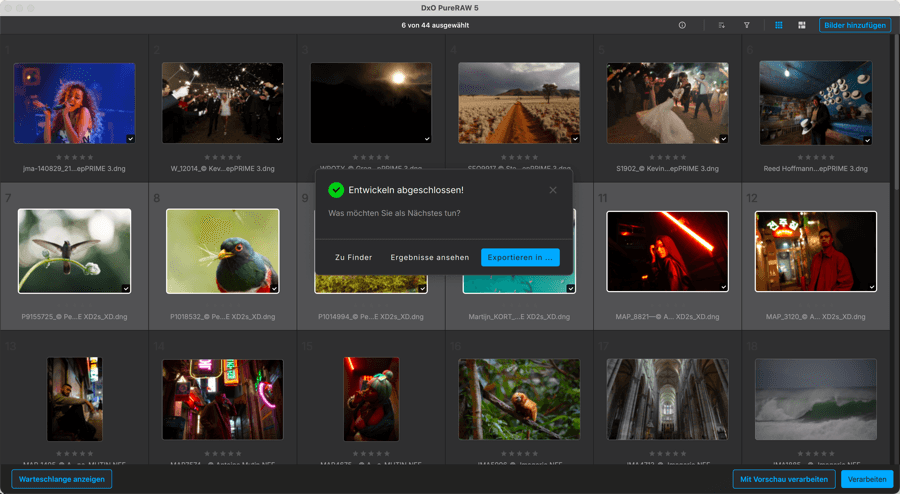Image resolution: width=900 pixels, height=494 pixels.
Task: Click filename jma-140829_21...epPRIME 3.dng
Action: tap(75, 169)
